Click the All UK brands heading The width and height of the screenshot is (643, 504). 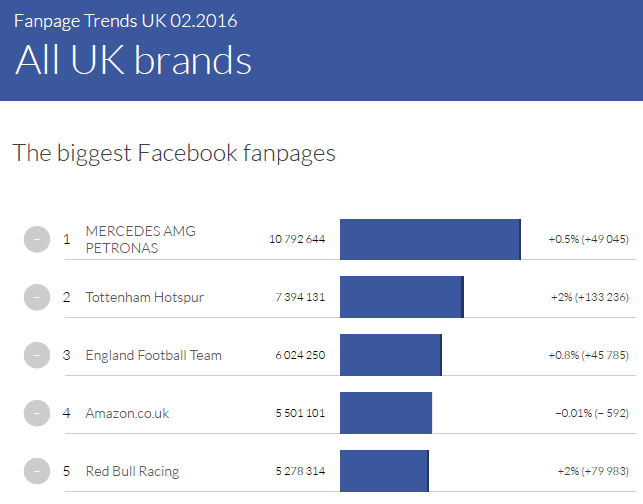tap(133, 61)
